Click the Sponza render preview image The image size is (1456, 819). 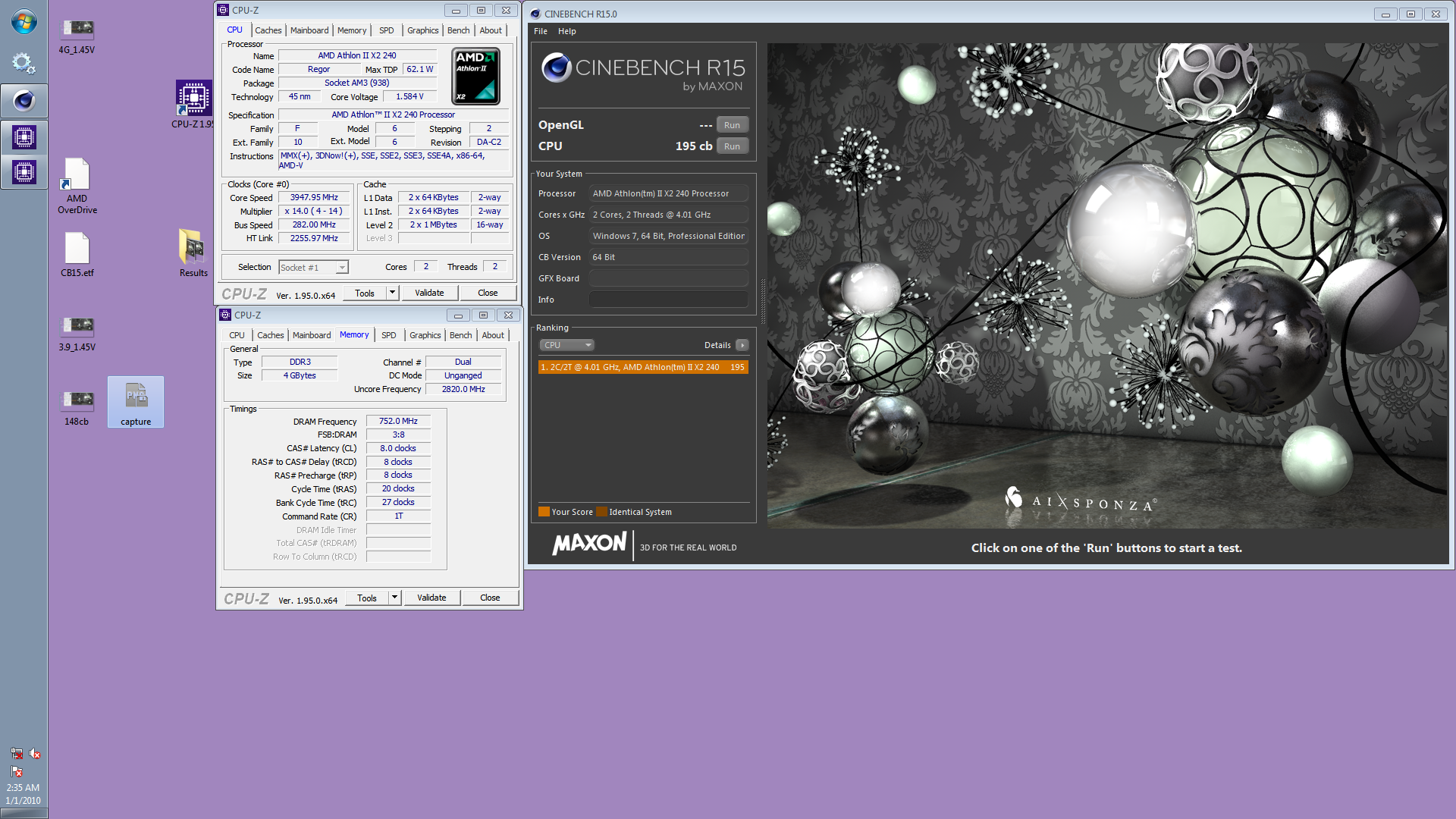[x=1107, y=285]
